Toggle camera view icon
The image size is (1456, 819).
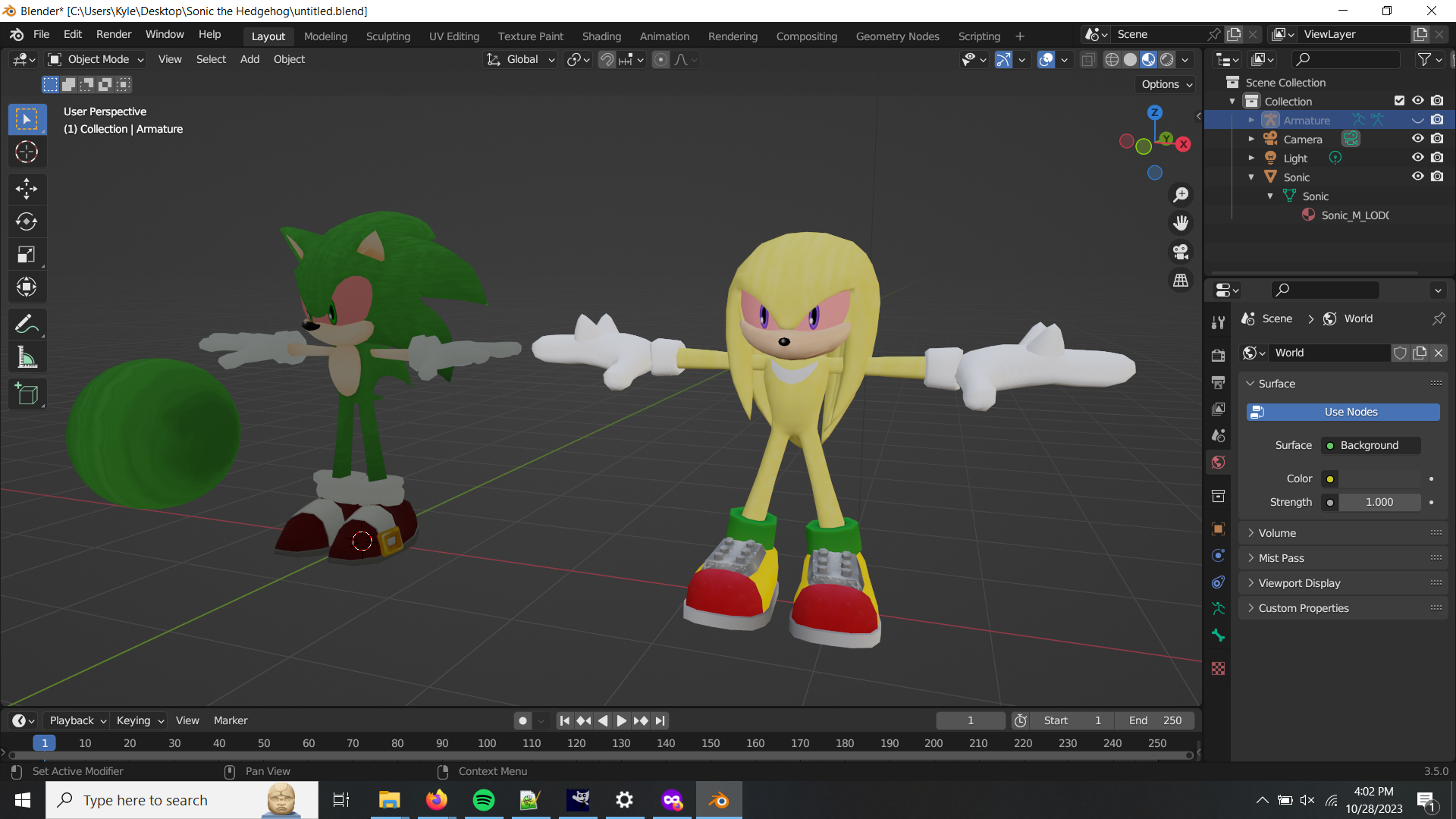pyautogui.click(x=1181, y=252)
